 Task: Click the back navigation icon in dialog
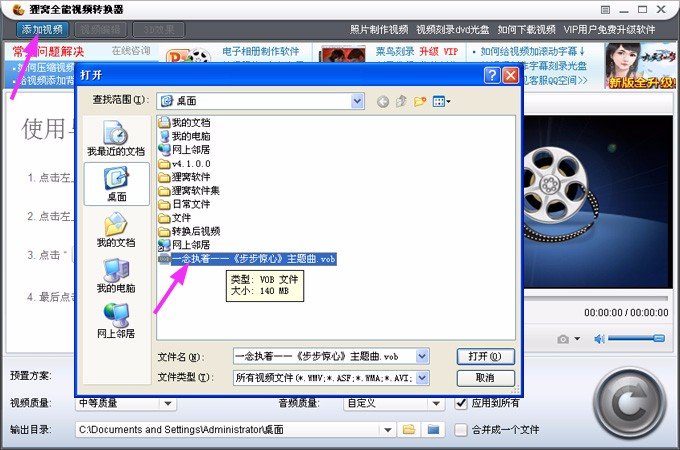(x=382, y=101)
